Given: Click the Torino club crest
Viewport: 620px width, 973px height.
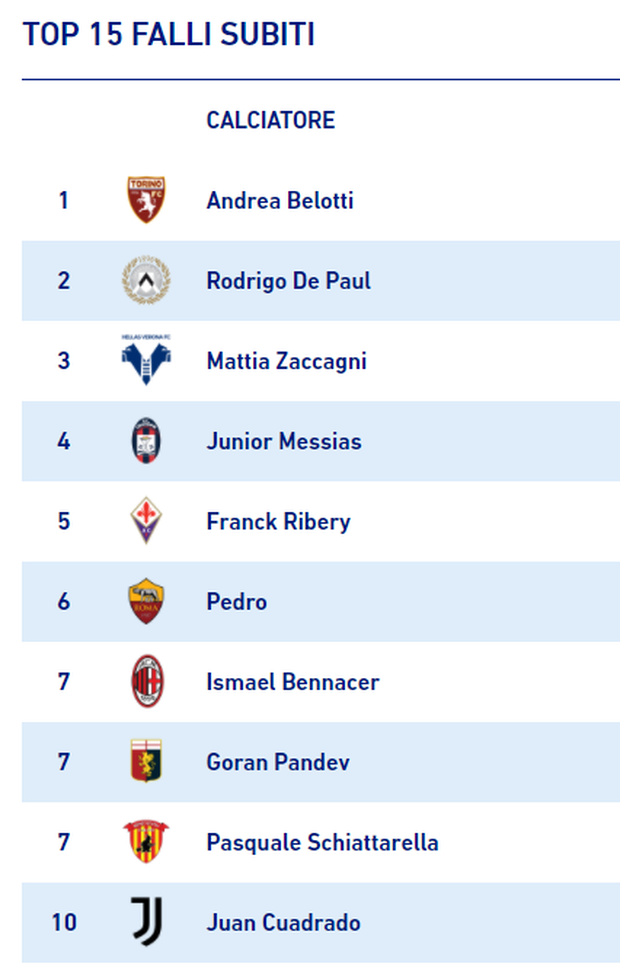Looking at the screenshot, I should tap(146, 200).
